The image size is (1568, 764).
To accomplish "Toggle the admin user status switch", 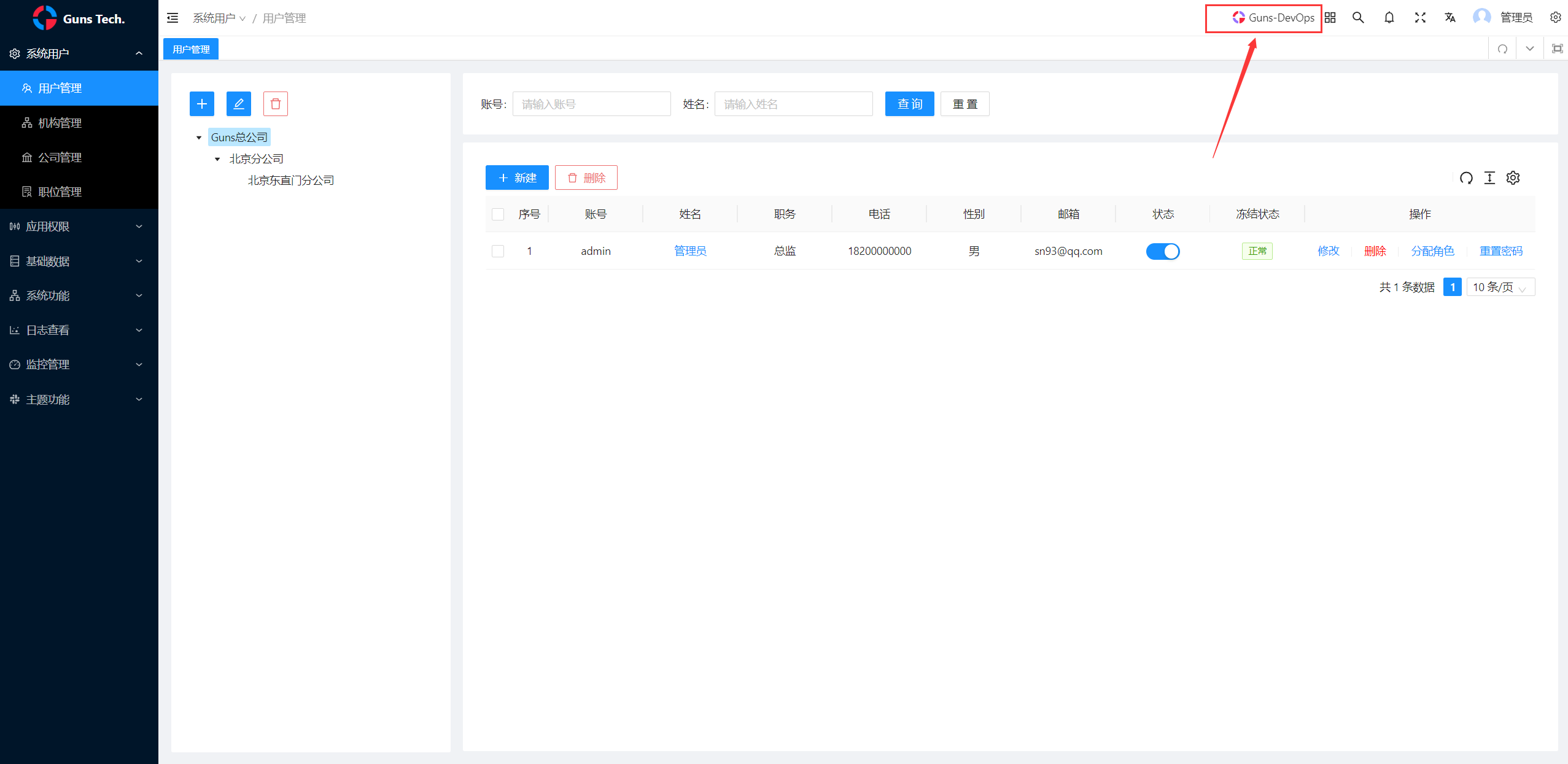I will point(1163,251).
